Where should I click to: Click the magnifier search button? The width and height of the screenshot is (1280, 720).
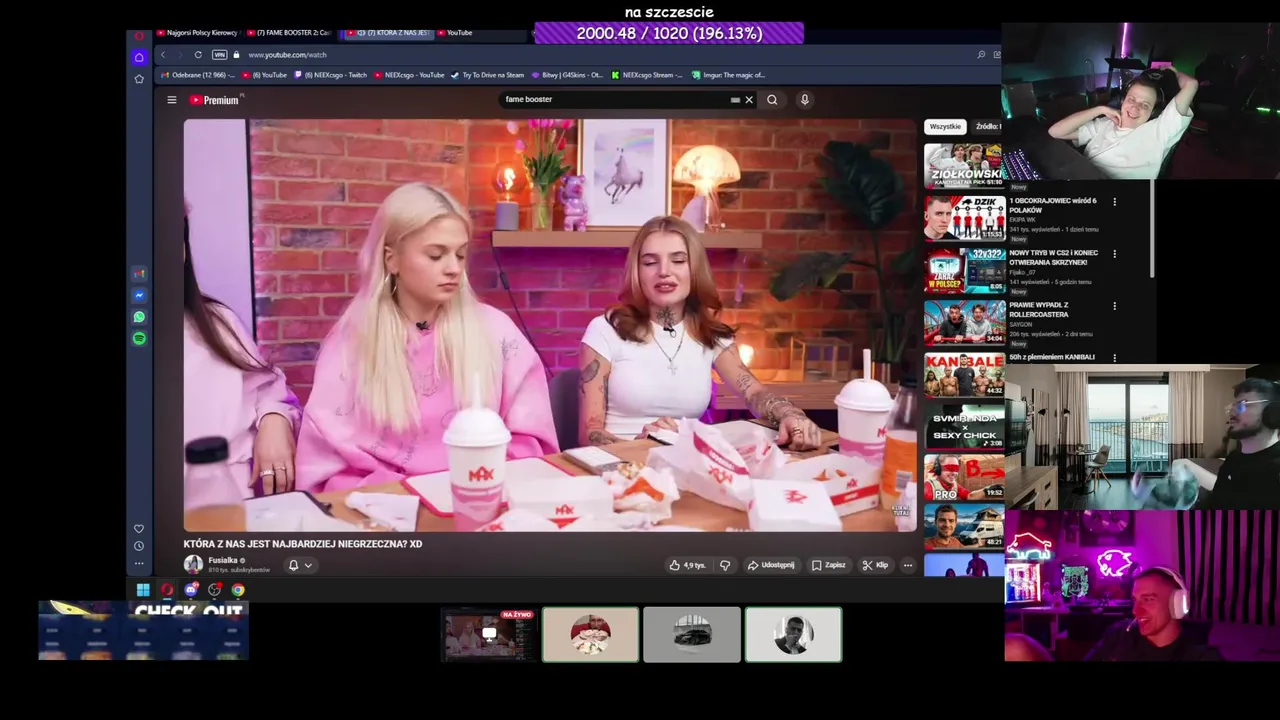(772, 100)
